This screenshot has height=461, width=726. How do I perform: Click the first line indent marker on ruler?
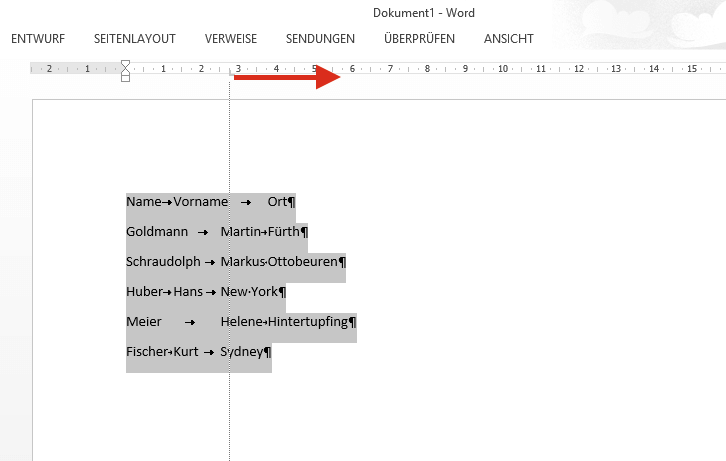tap(125, 64)
